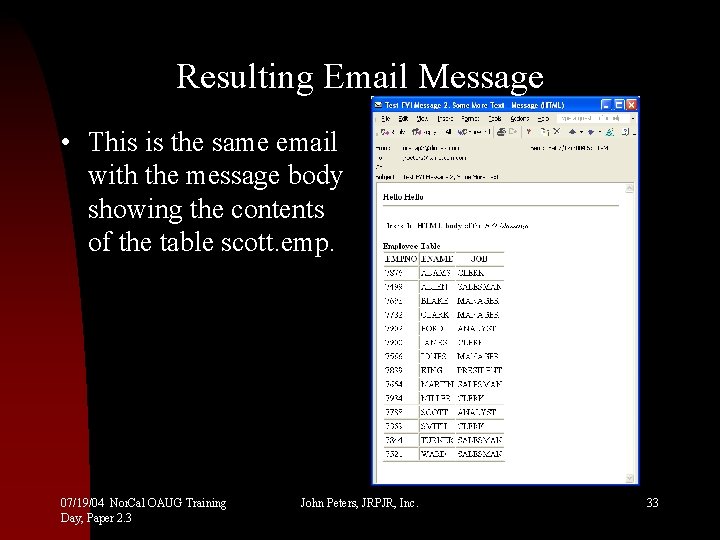Open the File menu
This screenshot has width=720, height=540.
pyautogui.click(x=386, y=118)
